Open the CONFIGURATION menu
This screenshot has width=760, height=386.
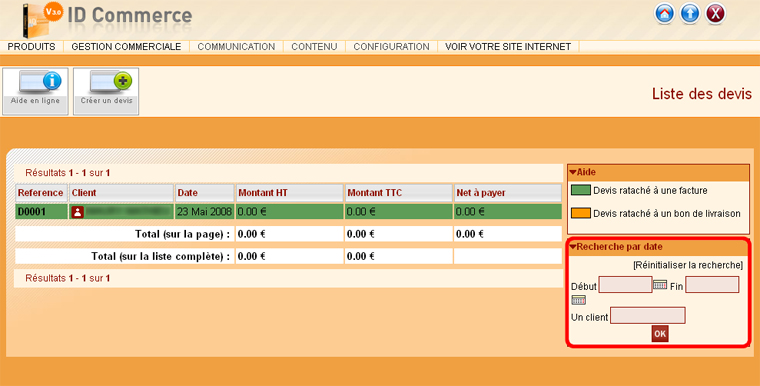click(391, 47)
